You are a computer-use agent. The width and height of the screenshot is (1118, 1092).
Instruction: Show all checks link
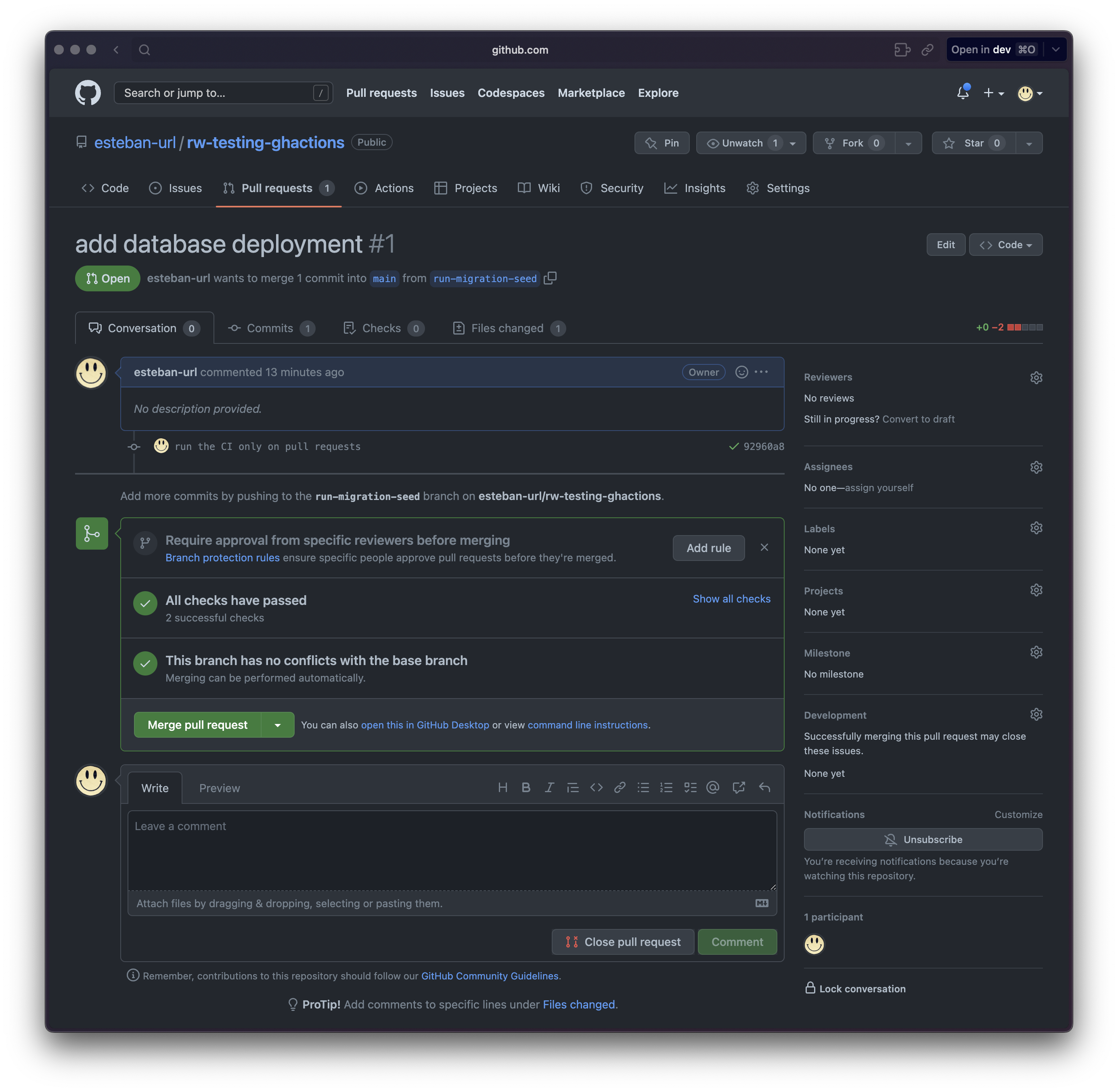[731, 599]
